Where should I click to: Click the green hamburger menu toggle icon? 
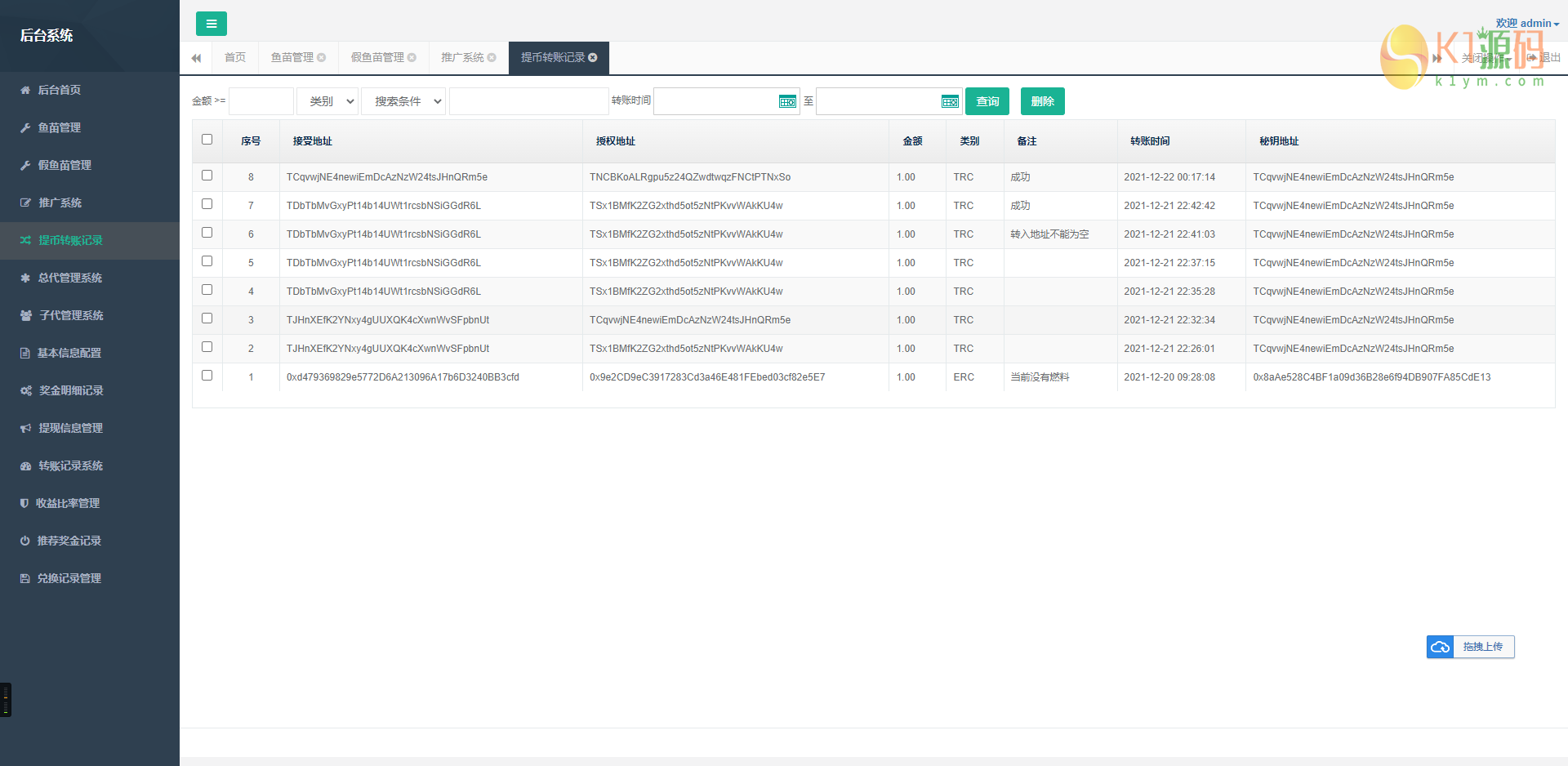[211, 24]
